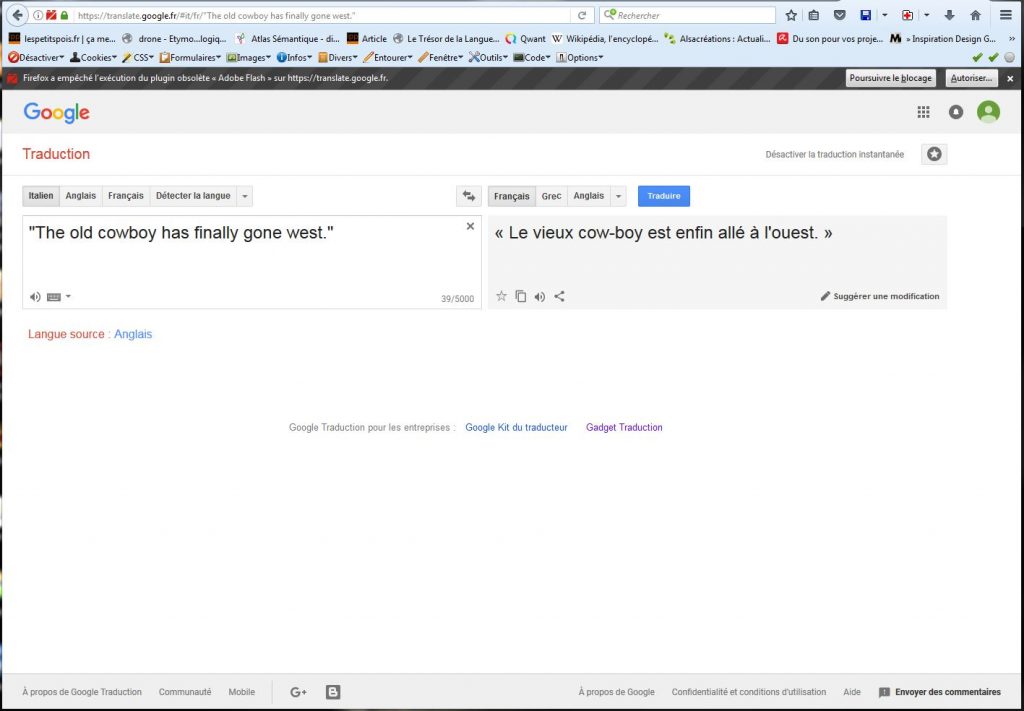
Task: Open the Google apps grid
Action: [x=923, y=112]
